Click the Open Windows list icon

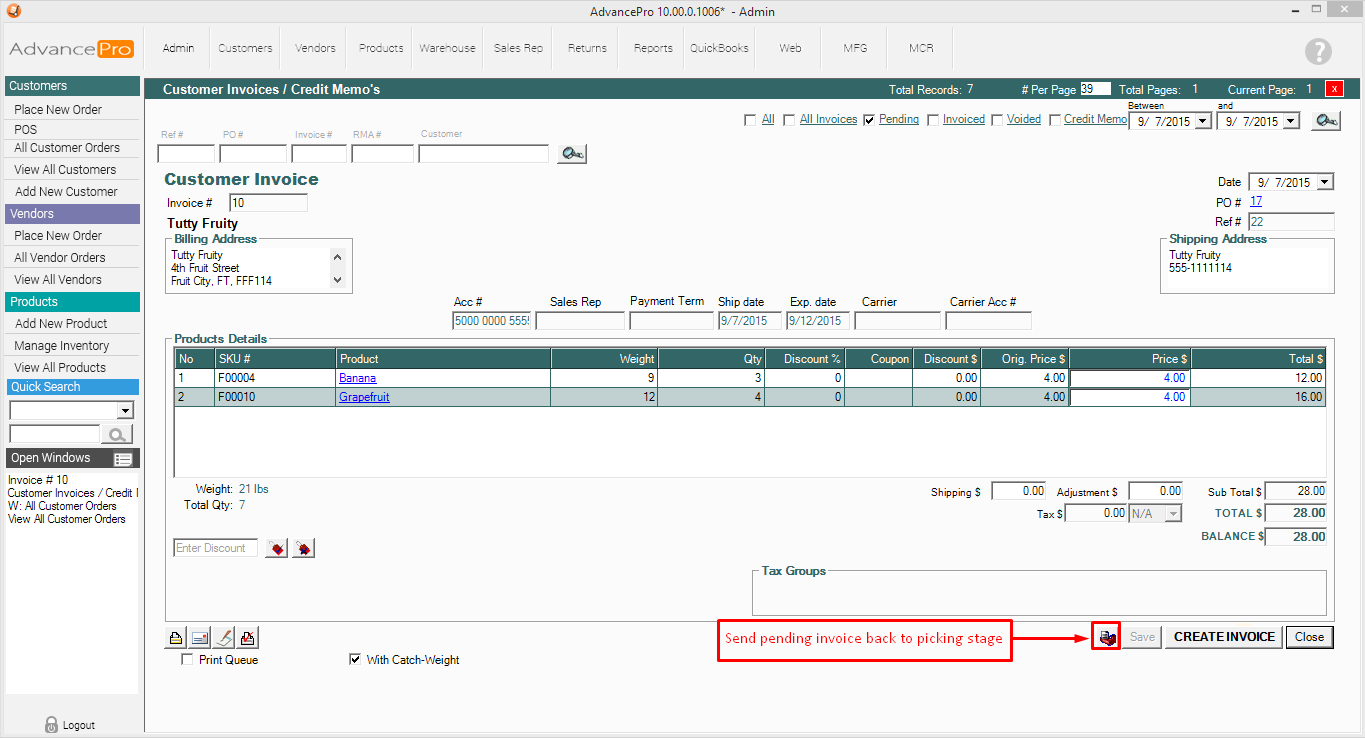(123, 459)
